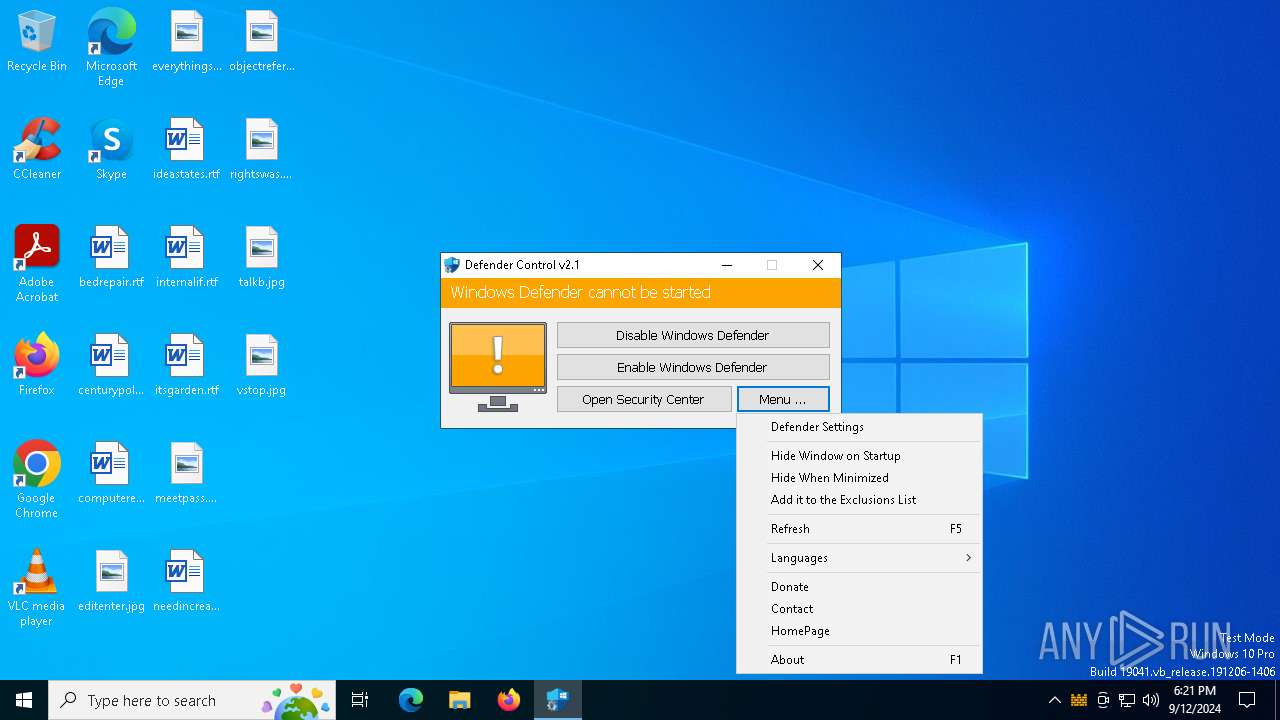The image size is (1280, 720).
Task: Open the volume control in system tray
Action: [x=1151, y=700]
